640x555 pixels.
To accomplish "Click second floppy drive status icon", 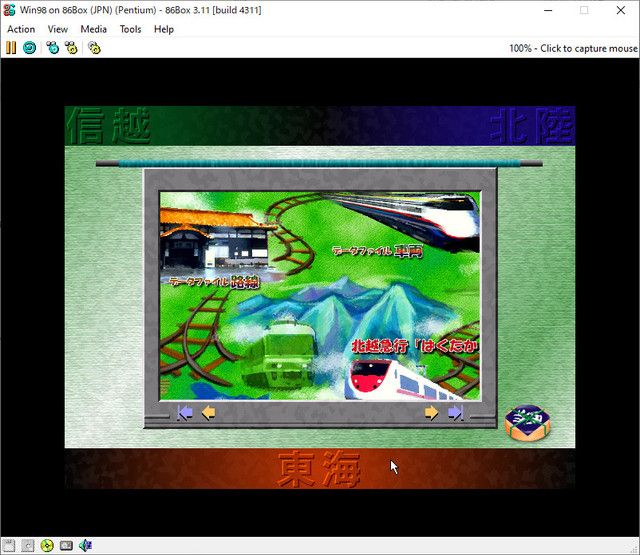I will [x=28, y=545].
